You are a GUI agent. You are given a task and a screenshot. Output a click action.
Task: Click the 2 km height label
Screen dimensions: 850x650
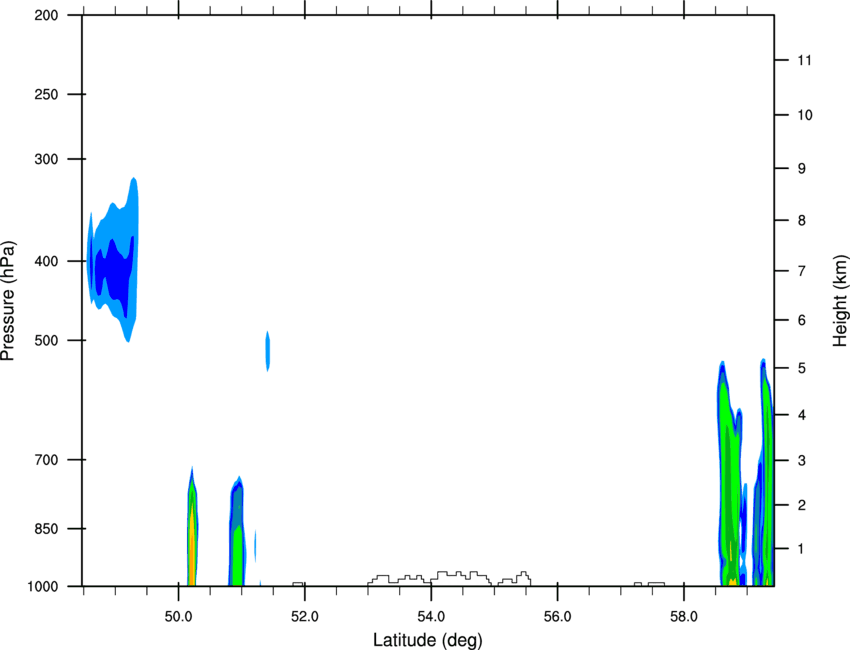[801, 505]
